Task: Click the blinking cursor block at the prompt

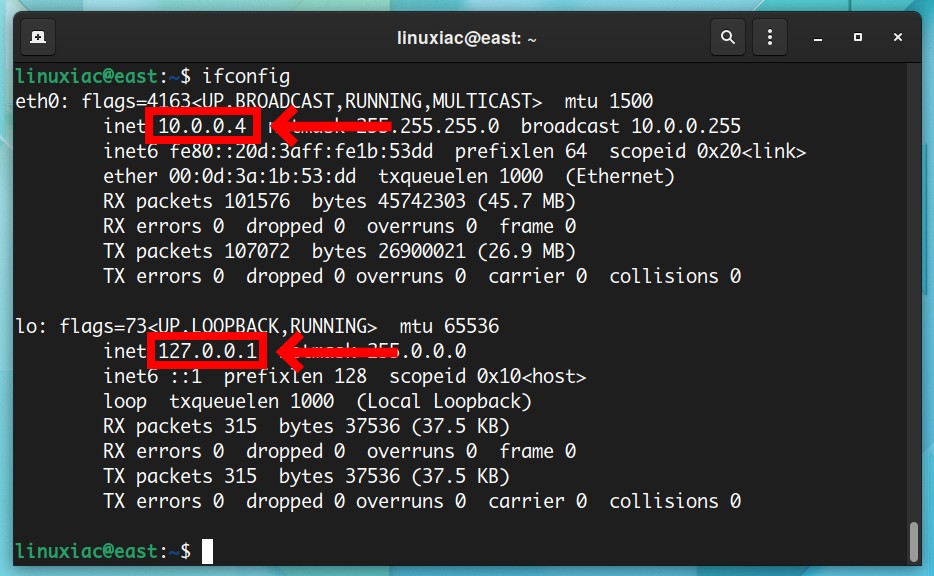Action: point(209,551)
